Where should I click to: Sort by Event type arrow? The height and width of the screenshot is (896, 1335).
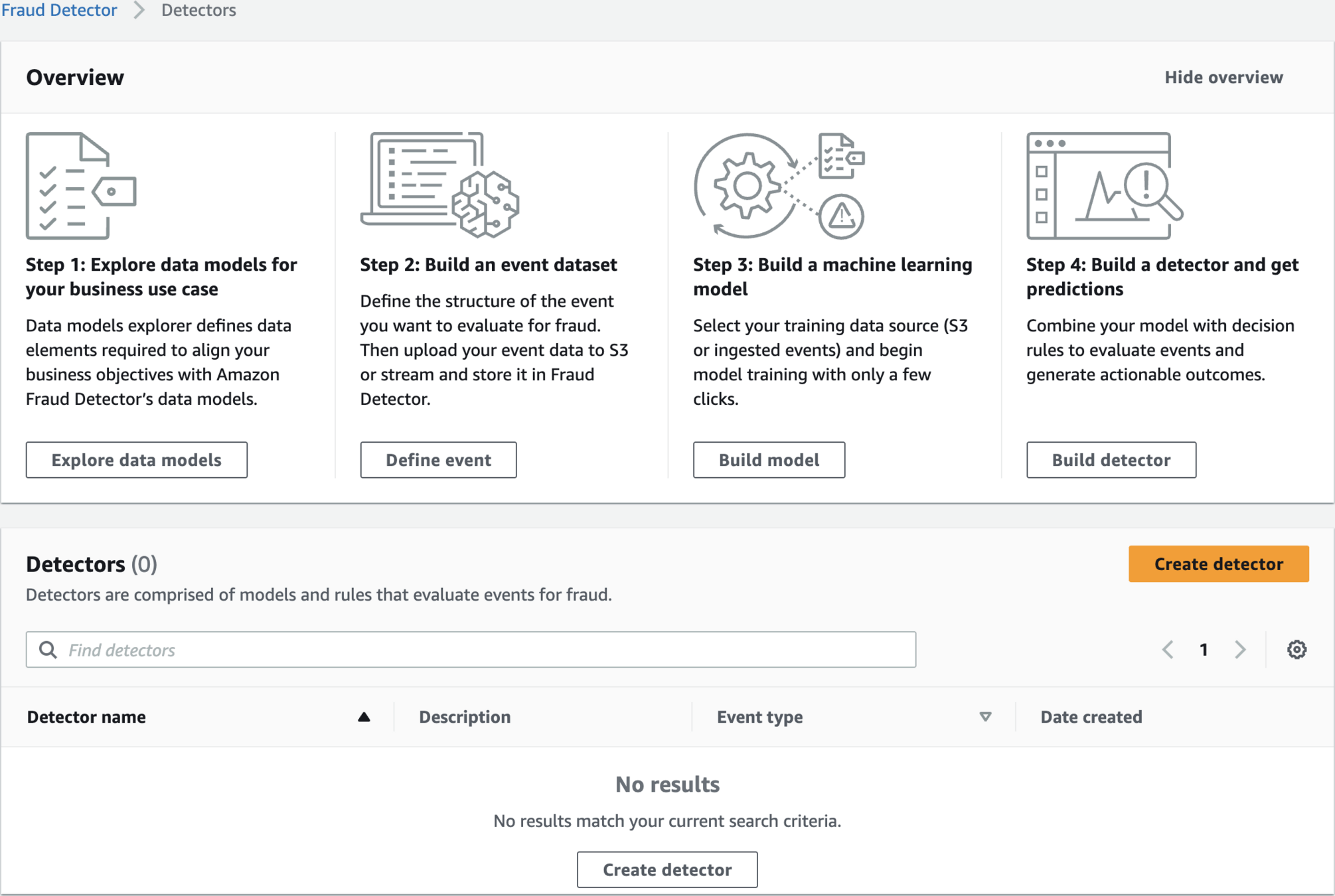(x=985, y=717)
